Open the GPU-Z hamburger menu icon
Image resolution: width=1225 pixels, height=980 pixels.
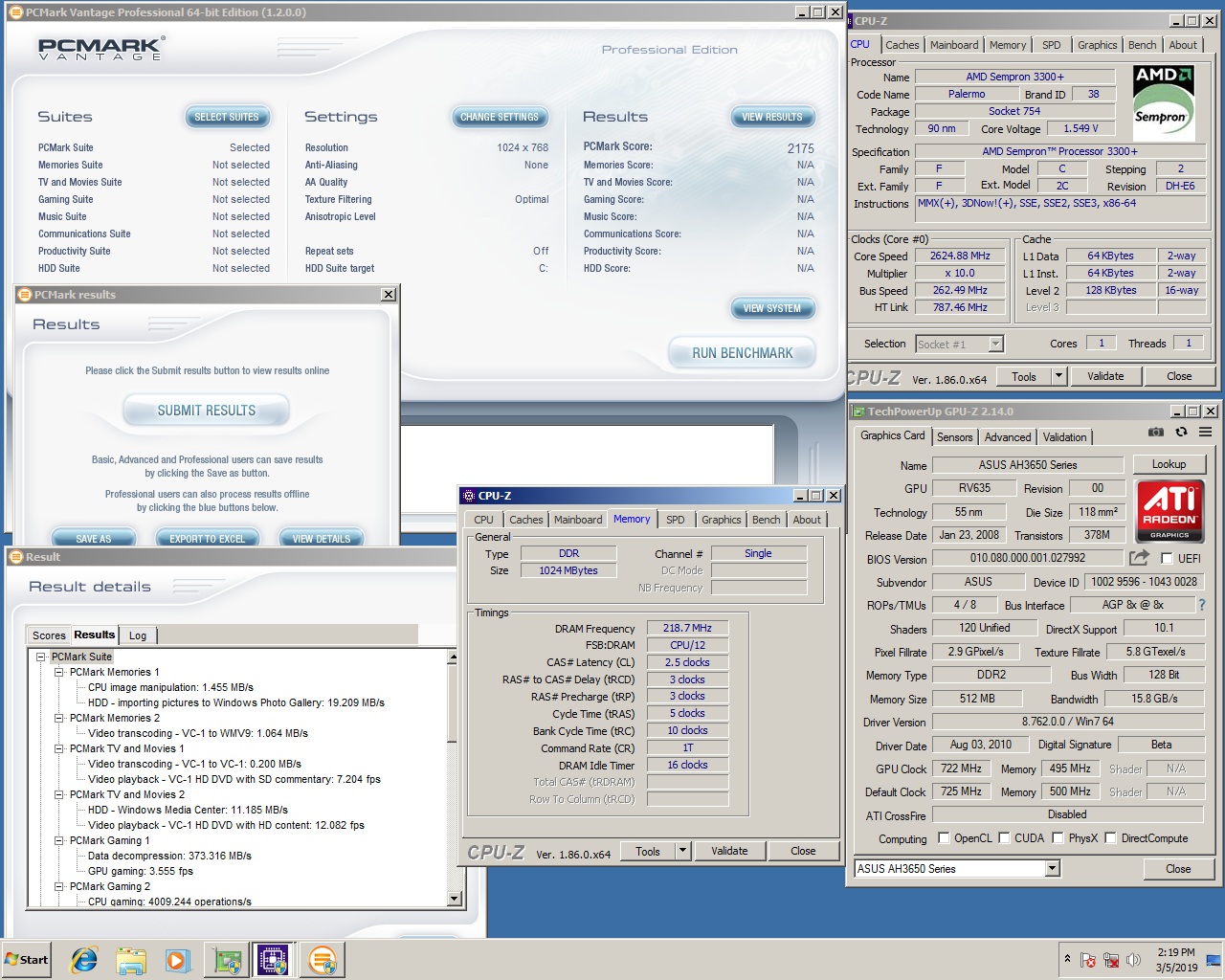[1205, 433]
